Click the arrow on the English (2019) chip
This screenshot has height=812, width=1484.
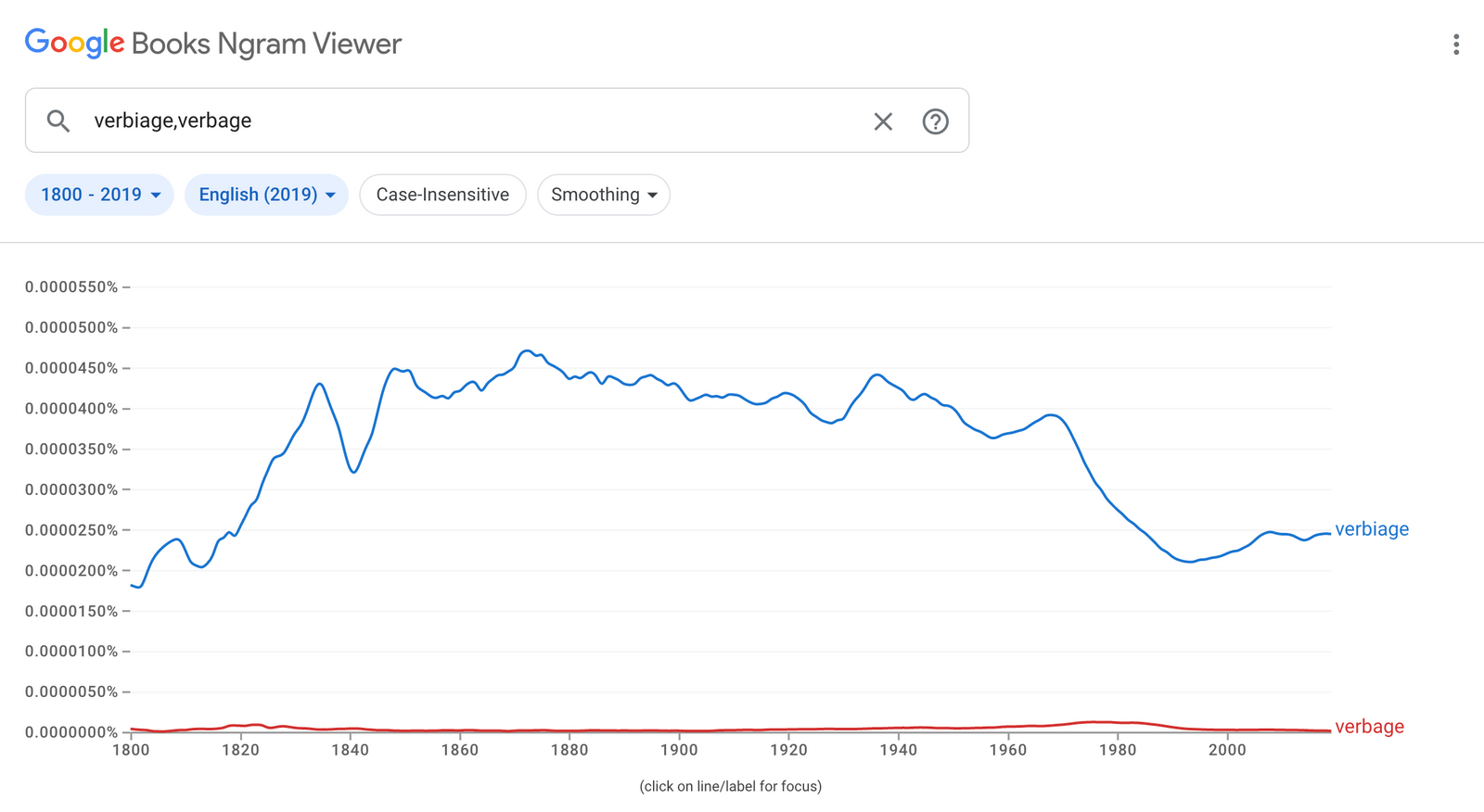click(x=330, y=195)
